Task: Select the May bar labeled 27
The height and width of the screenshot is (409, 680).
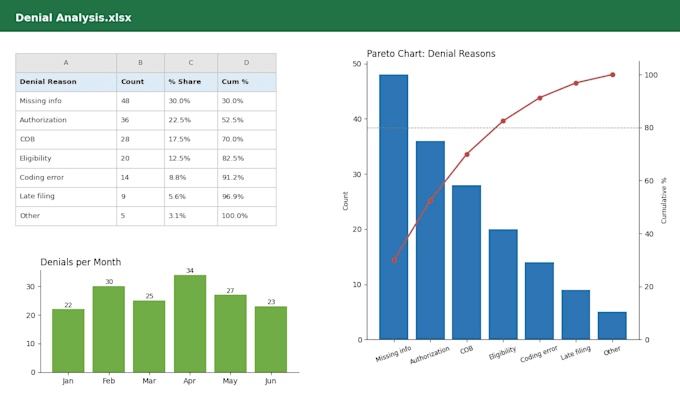Action: pos(230,334)
